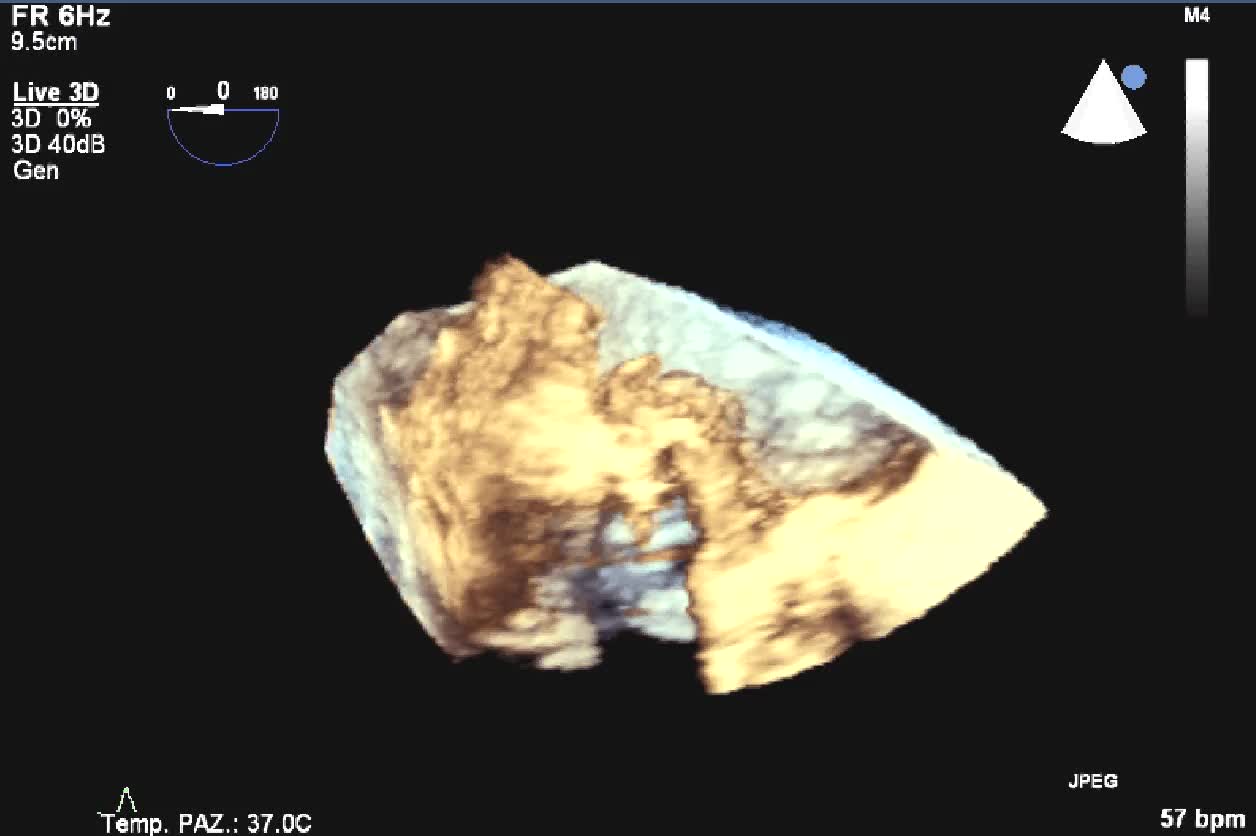This screenshot has height=836, width=1256.
Task: Click the small left 0 on angle dial
Action: click(171, 94)
